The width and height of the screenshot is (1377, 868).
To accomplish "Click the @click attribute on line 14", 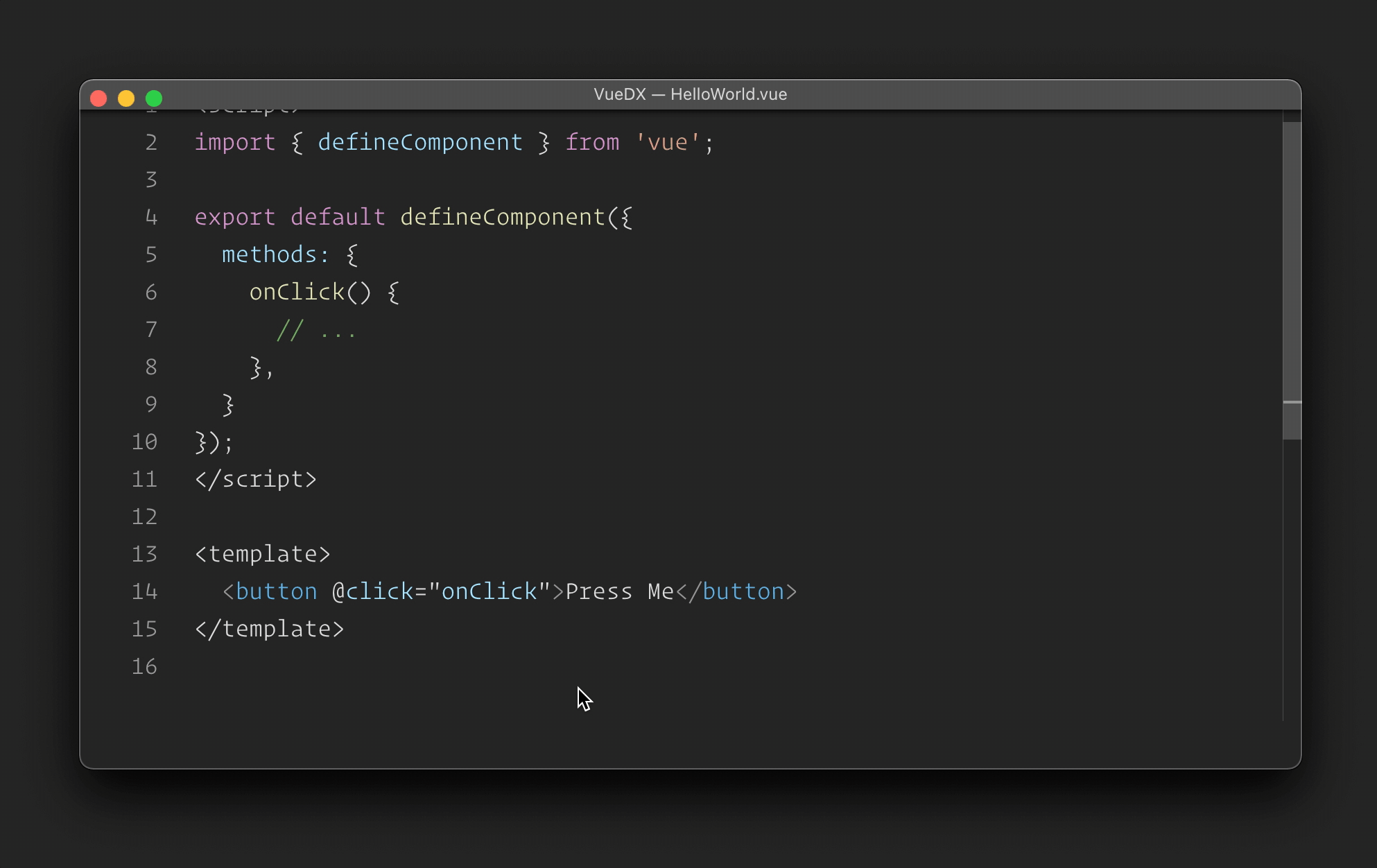I will point(372,591).
